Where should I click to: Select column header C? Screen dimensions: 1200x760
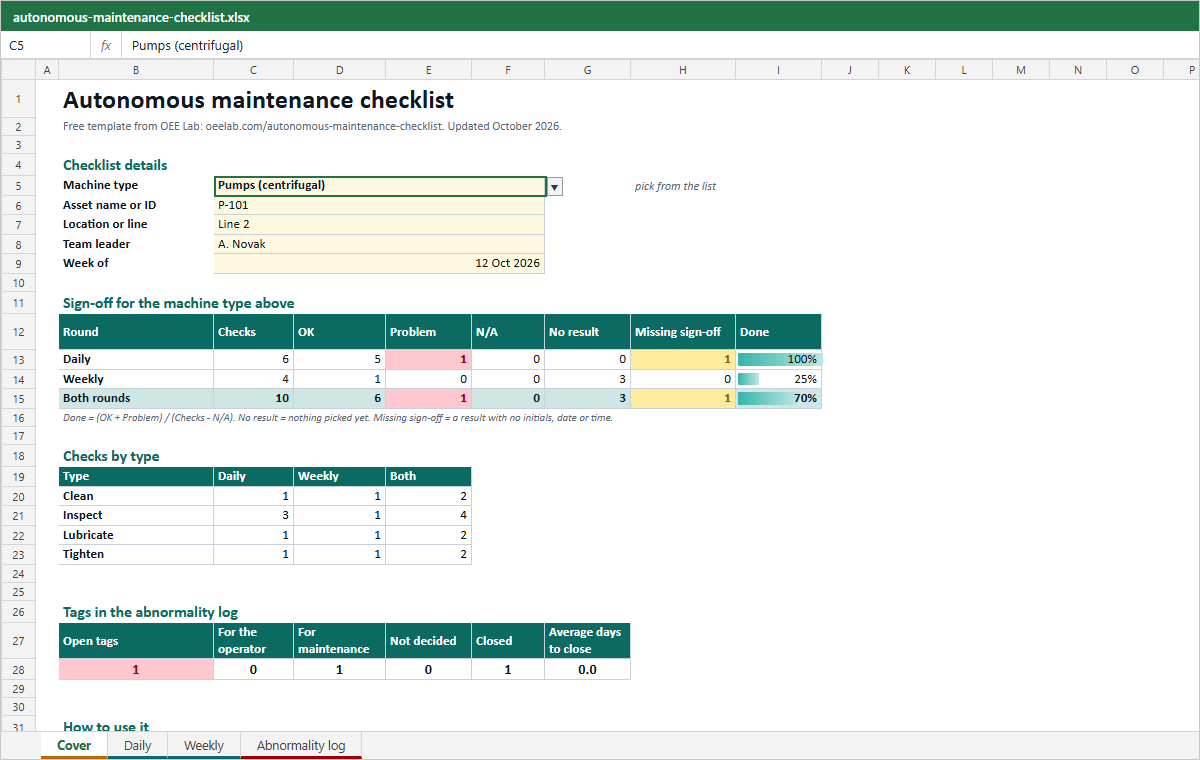pyautogui.click(x=253, y=70)
